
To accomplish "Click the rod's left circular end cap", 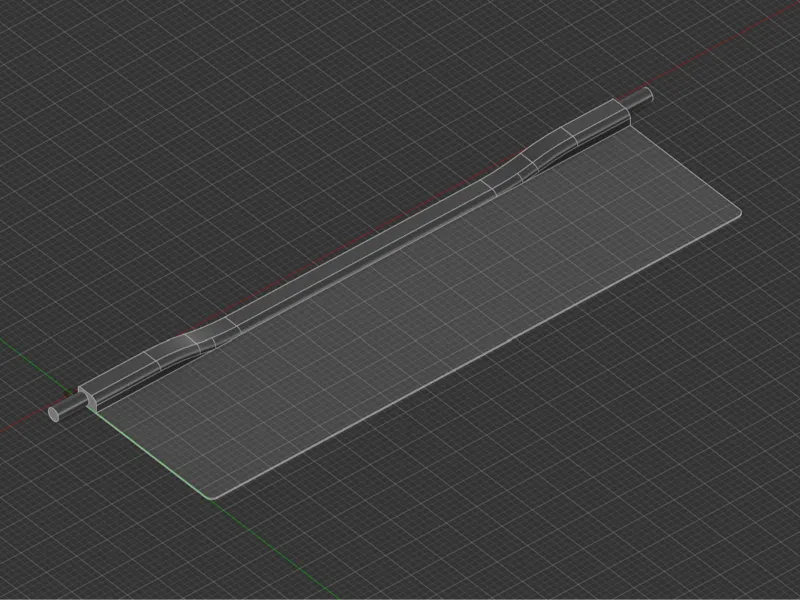I will 54,414.
